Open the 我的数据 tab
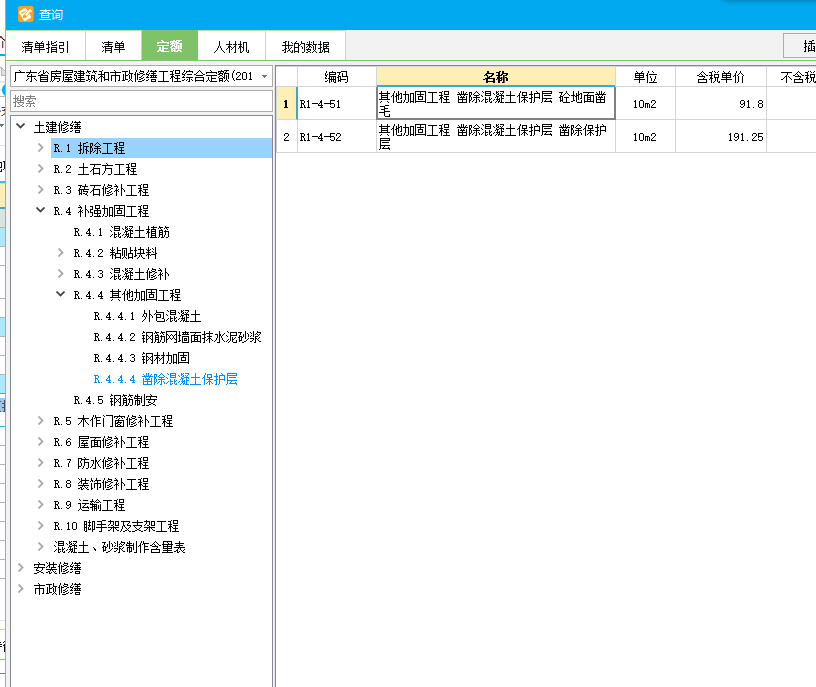Viewport: 816px width, 687px height. (x=305, y=47)
